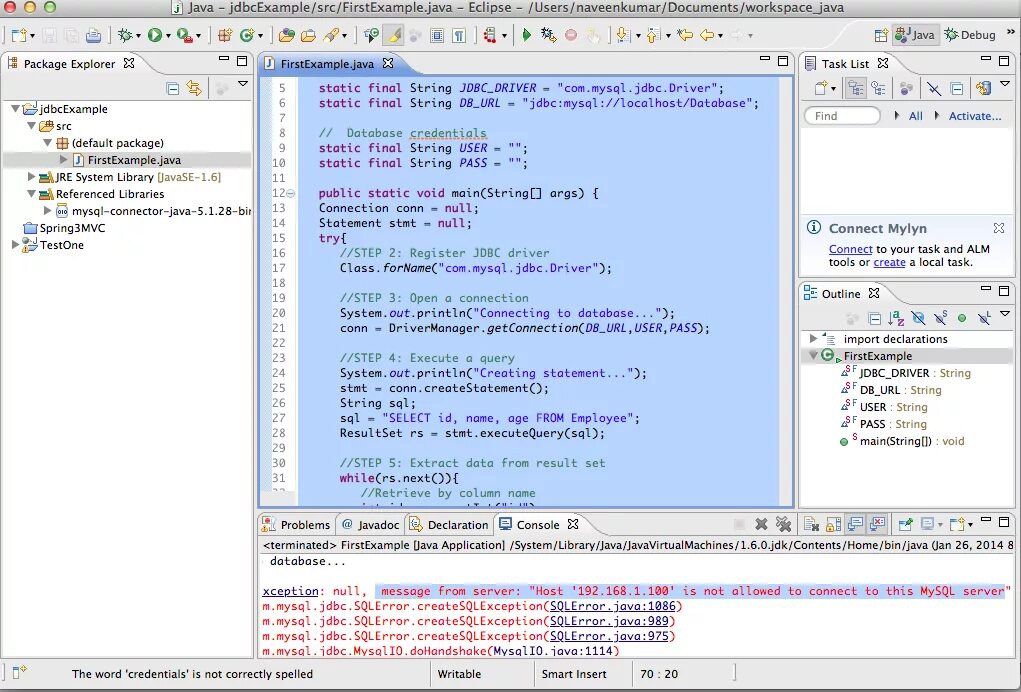Click the green Resume icon in toolbar
The height and width of the screenshot is (692, 1021).
[x=526, y=35]
